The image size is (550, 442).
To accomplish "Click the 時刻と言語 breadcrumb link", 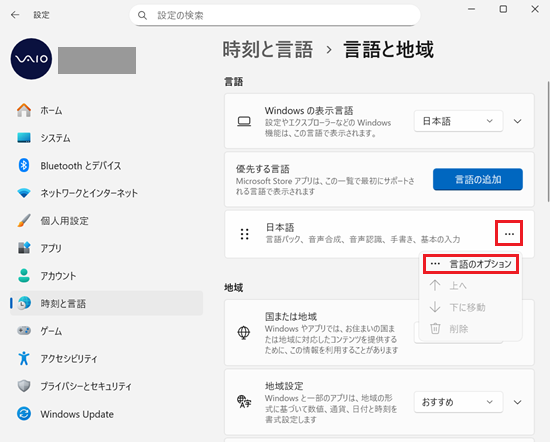I will click(268, 49).
